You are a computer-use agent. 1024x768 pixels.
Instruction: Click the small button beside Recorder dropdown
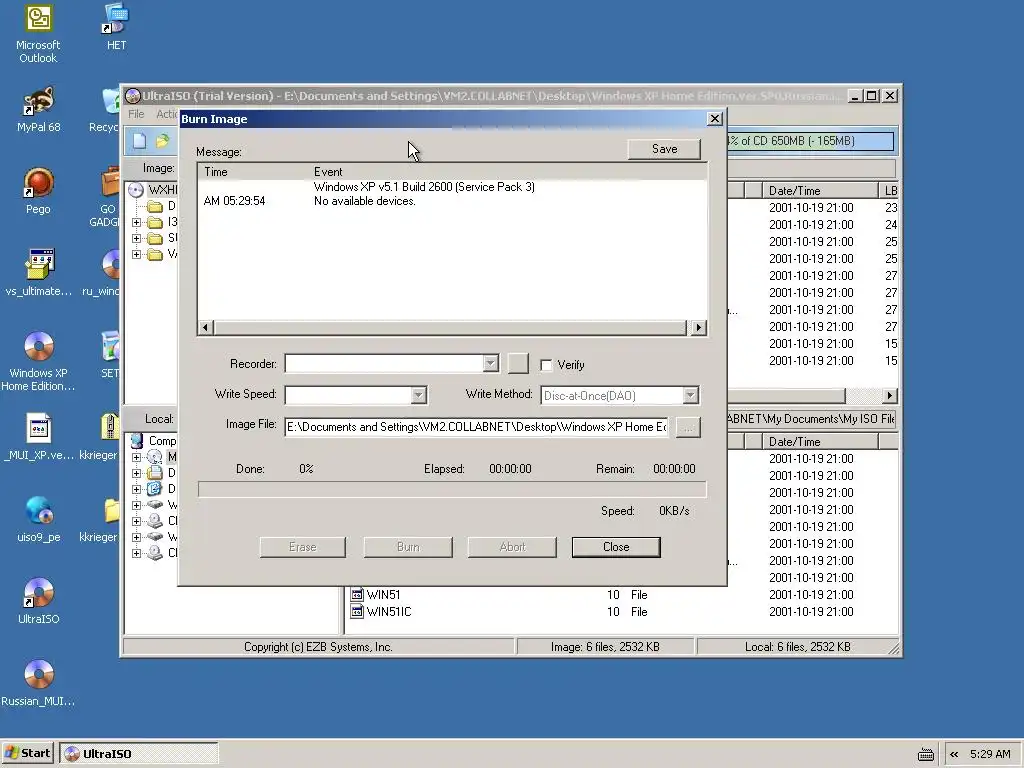[518, 364]
